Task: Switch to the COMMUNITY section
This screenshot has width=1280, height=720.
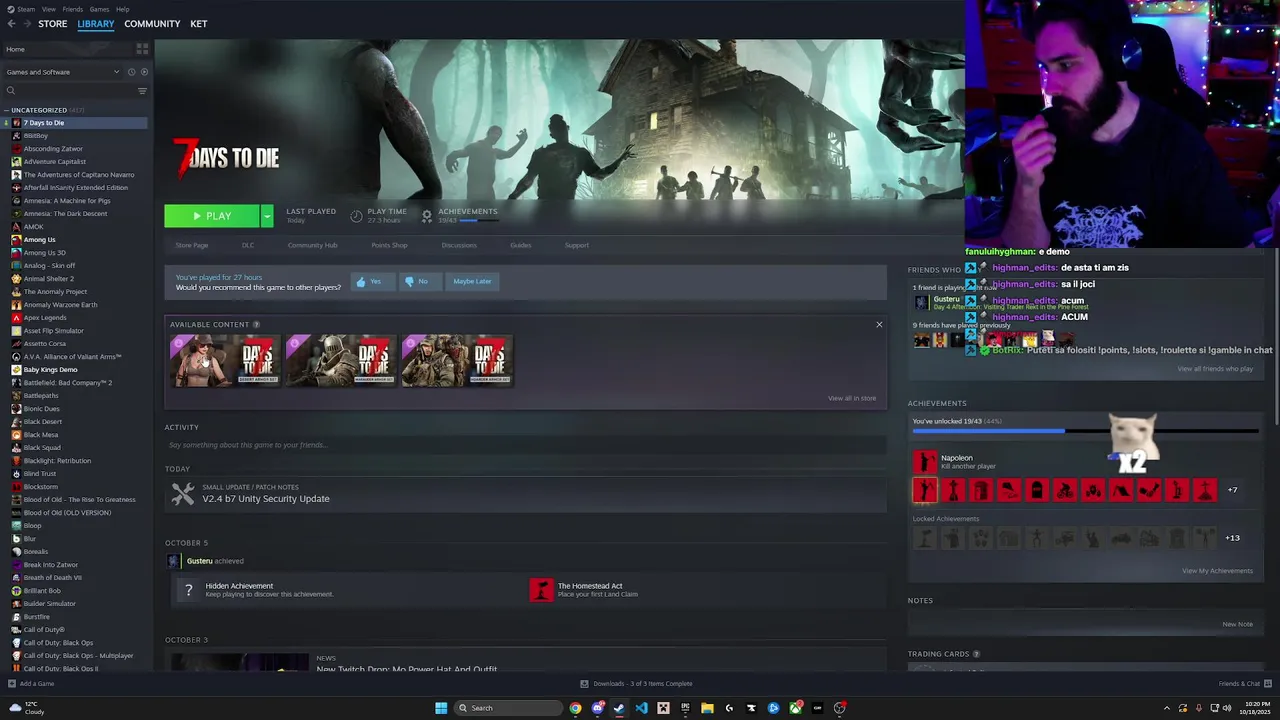Action: [x=152, y=24]
